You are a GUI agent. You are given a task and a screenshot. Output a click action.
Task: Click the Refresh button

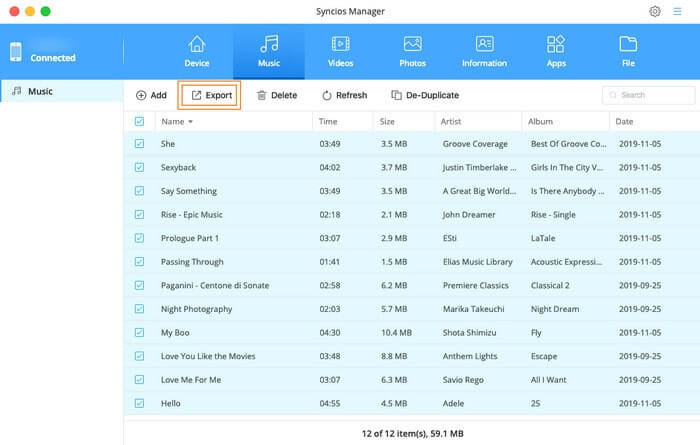344,95
